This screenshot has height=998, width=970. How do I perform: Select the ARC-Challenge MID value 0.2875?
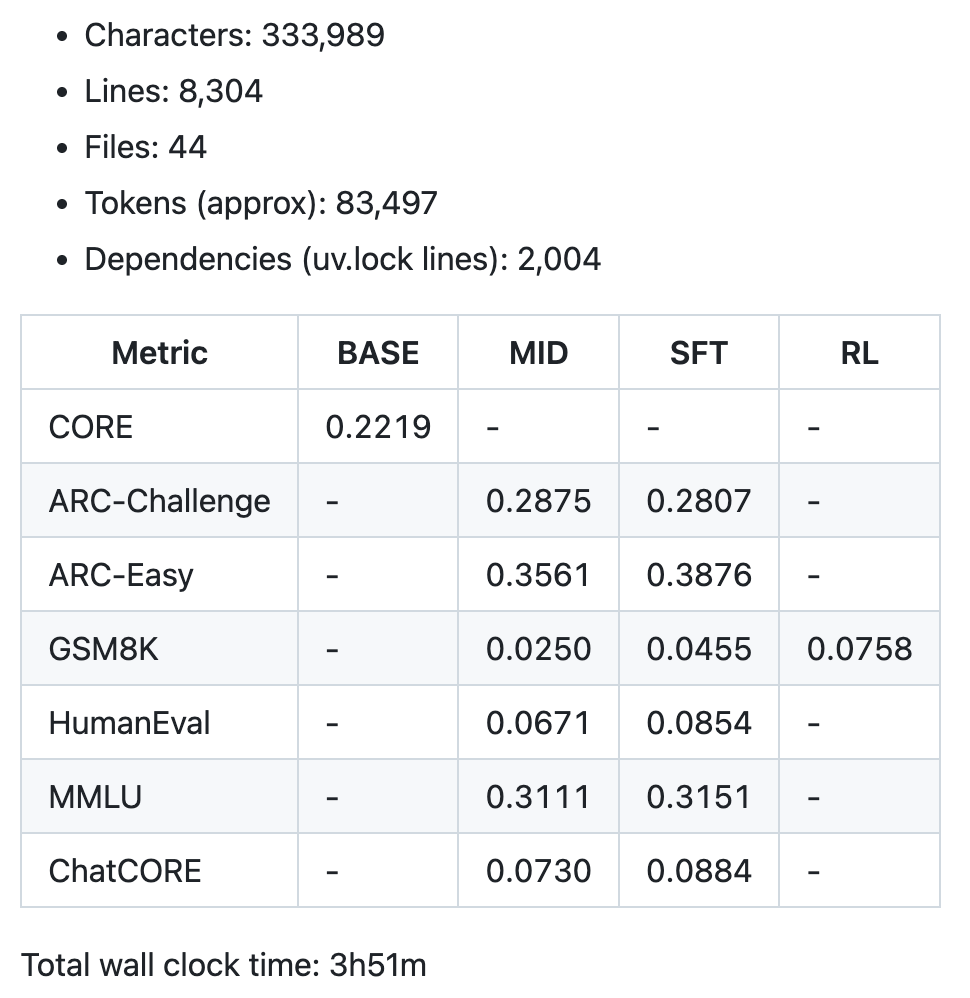[x=538, y=500]
